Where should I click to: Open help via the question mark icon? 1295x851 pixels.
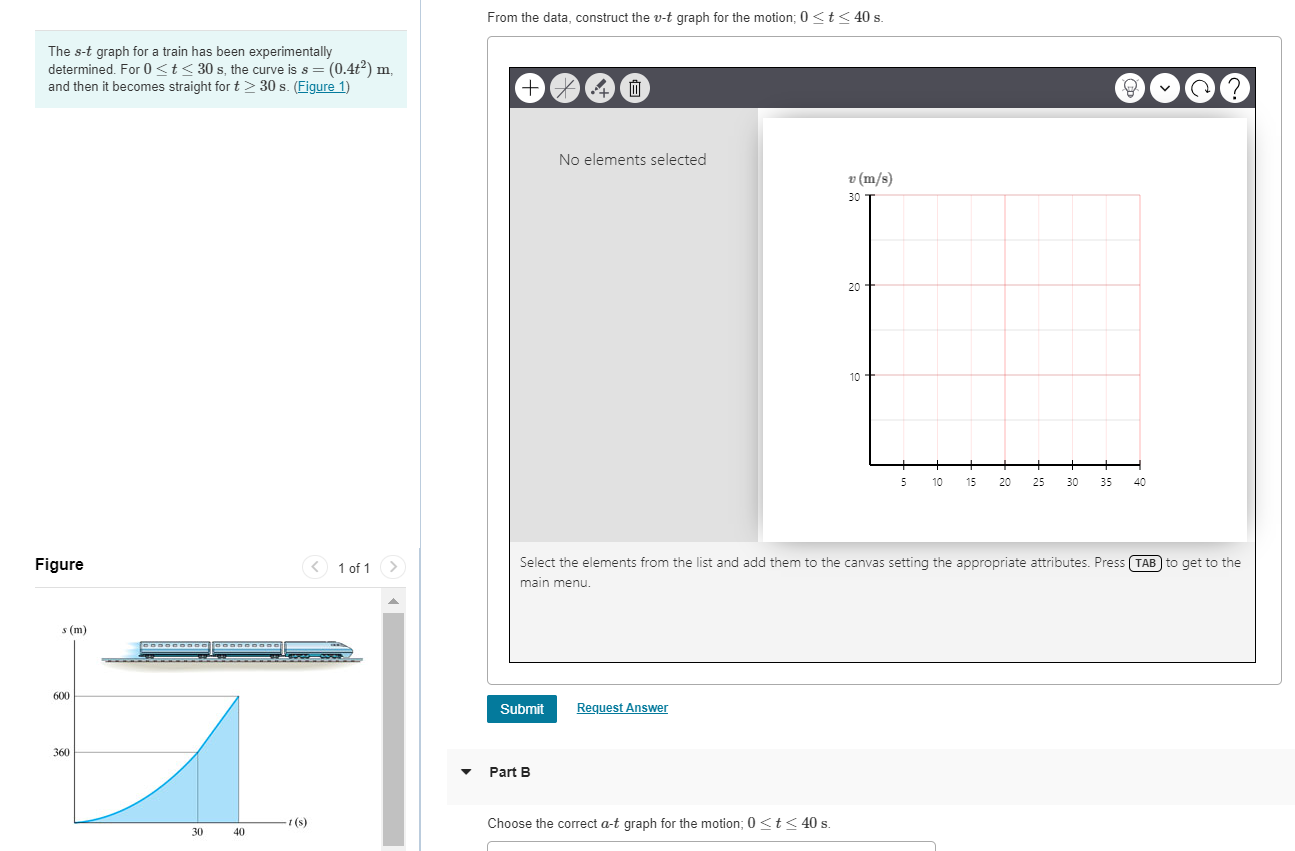1234,88
